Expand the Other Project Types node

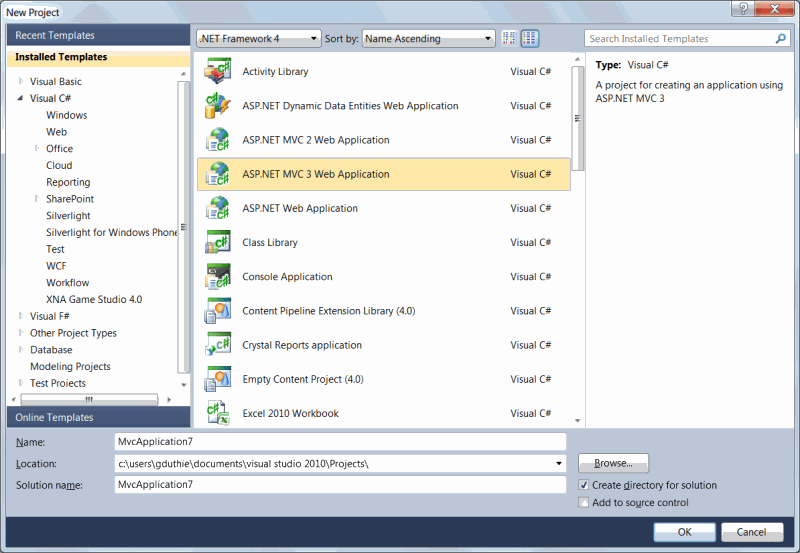21,333
